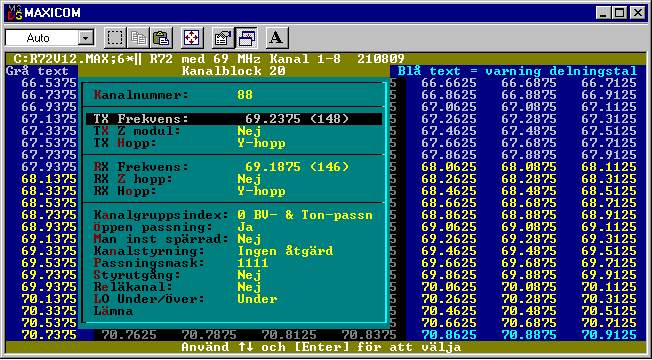Select the Passningsmask row
The height and width of the screenshot is (360, 652).
[234, 263]
